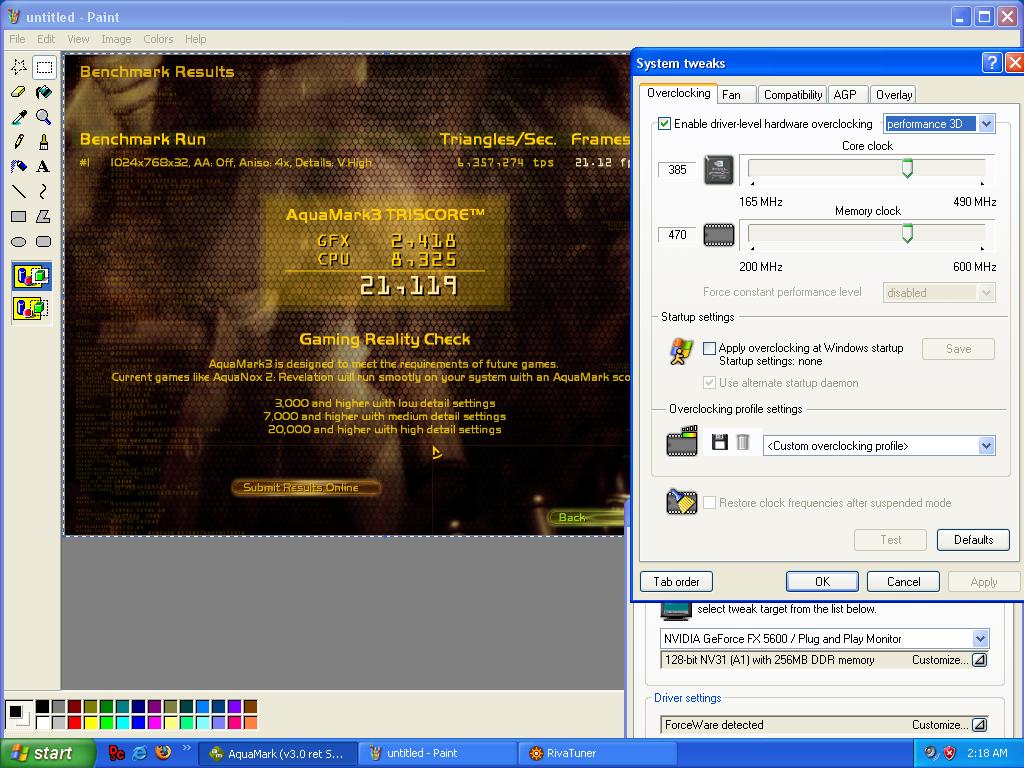The image size is (1024, 768).
Task: Click the OK button in System tweaks
Action: (x=822, y=581)
